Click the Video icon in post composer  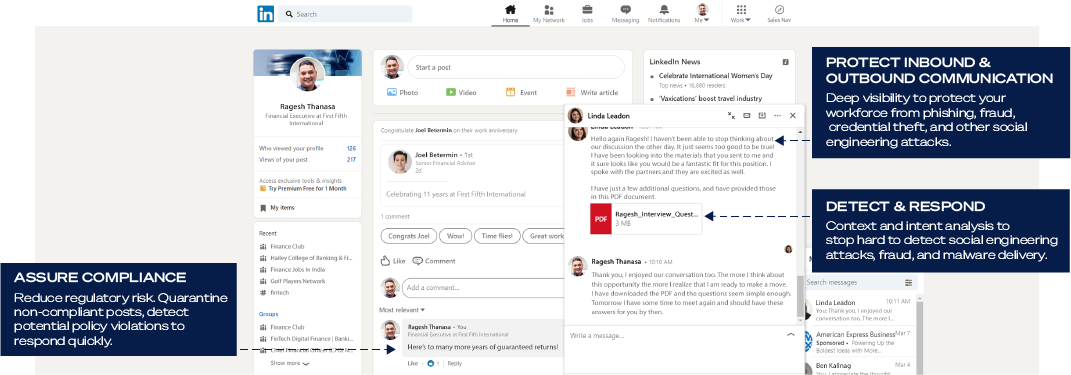(451, 92)
